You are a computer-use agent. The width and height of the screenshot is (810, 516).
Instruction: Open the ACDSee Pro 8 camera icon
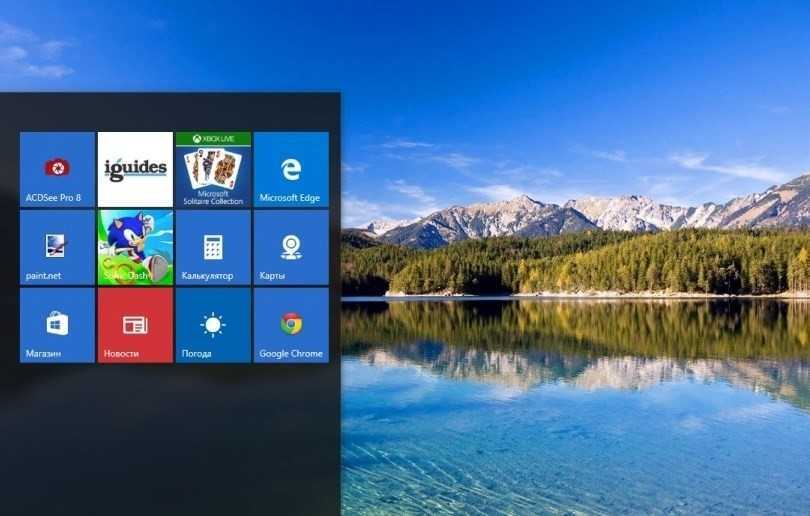[x=57, y=167]
